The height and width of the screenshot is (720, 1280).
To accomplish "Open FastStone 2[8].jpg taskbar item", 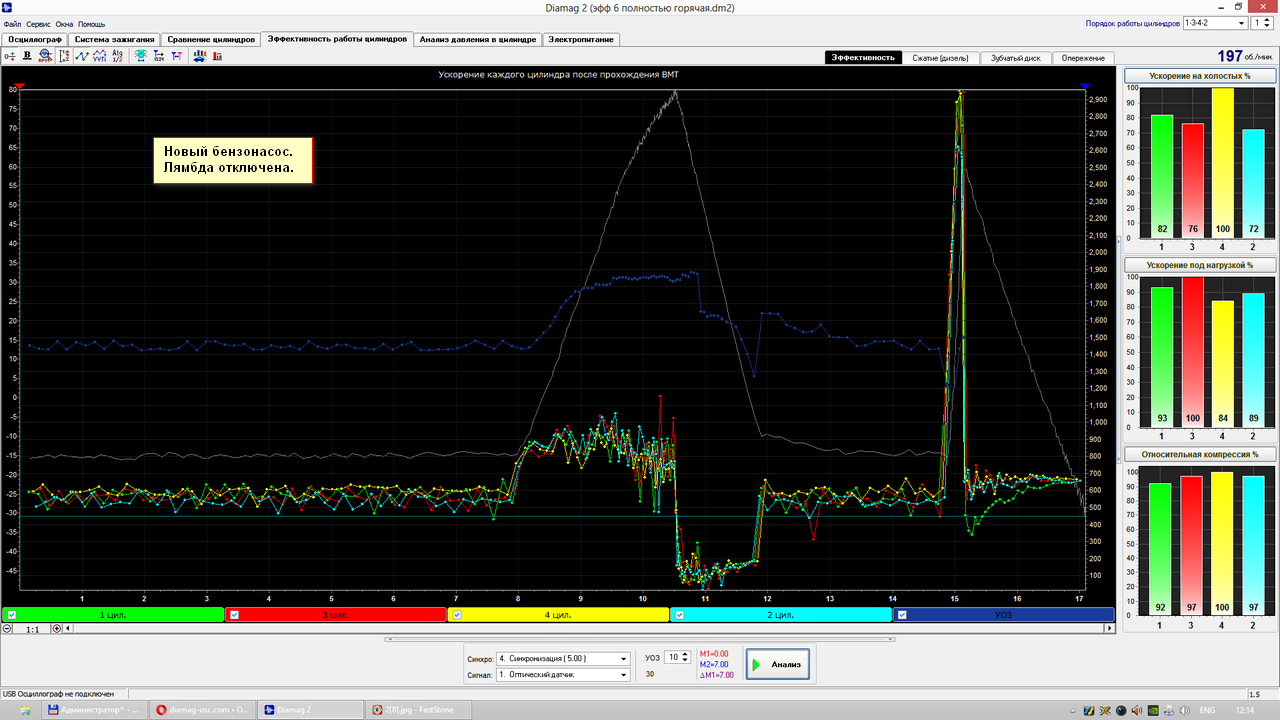I will (x=418, y=710).
